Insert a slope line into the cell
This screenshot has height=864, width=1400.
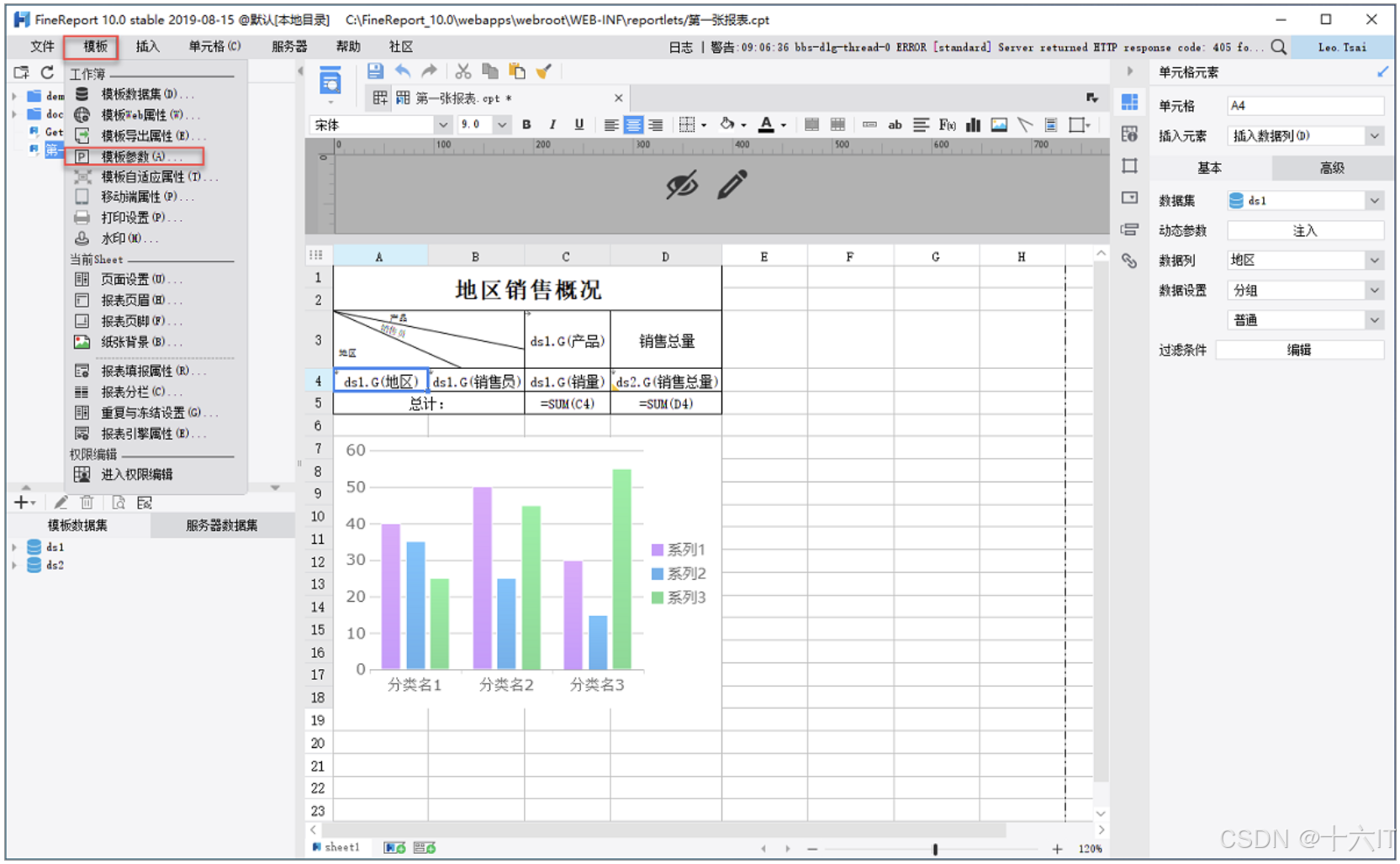pyautogui.click(x=1025, y=125)
